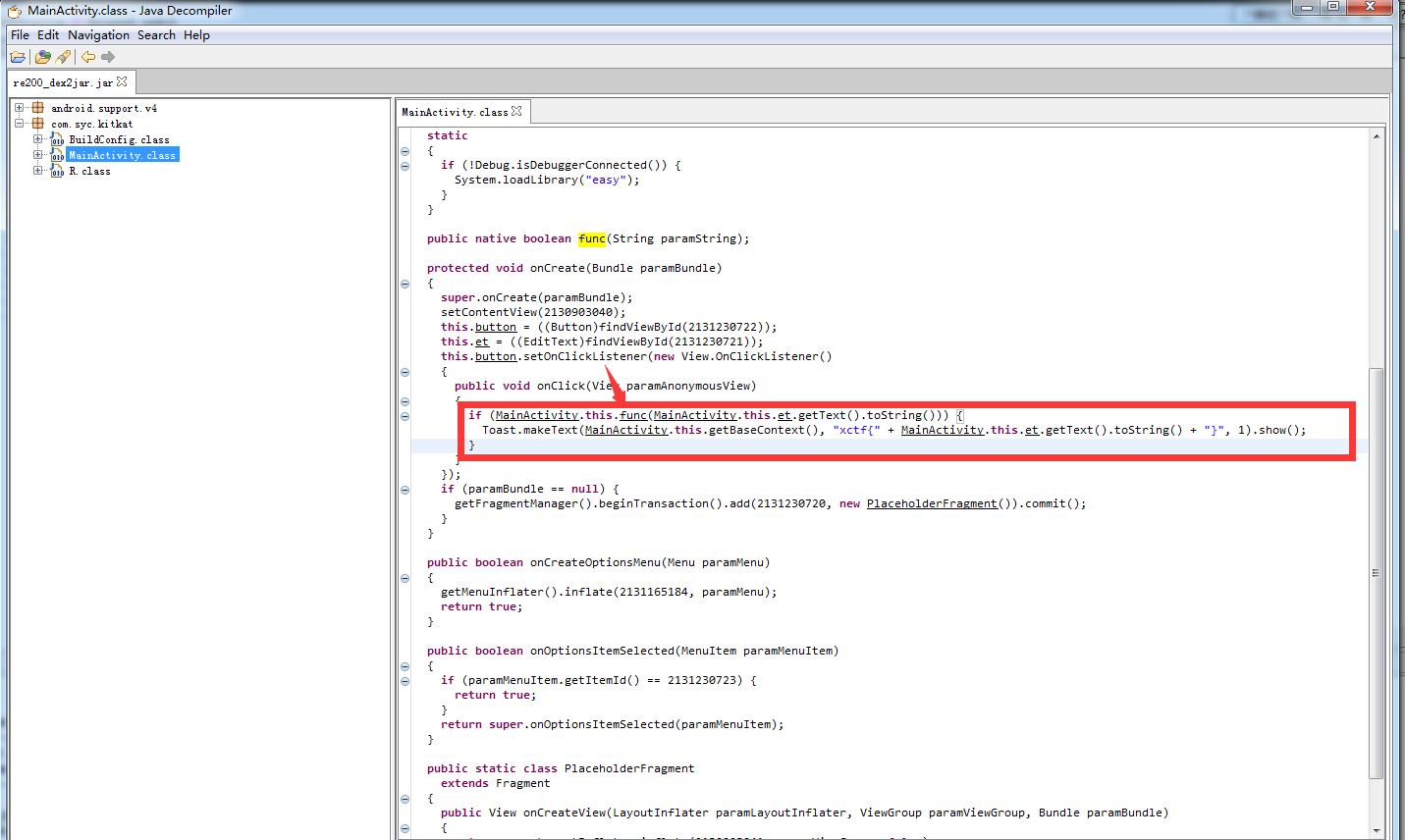Collapse the com.syc.kitkat package node
Image resolution: width=1405 pixels, height=840 pixels.
[19, 124]
